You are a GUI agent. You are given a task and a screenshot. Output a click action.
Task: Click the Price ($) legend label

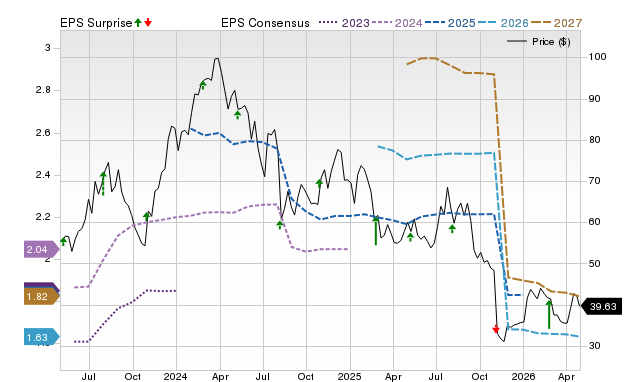coord(551,42)
